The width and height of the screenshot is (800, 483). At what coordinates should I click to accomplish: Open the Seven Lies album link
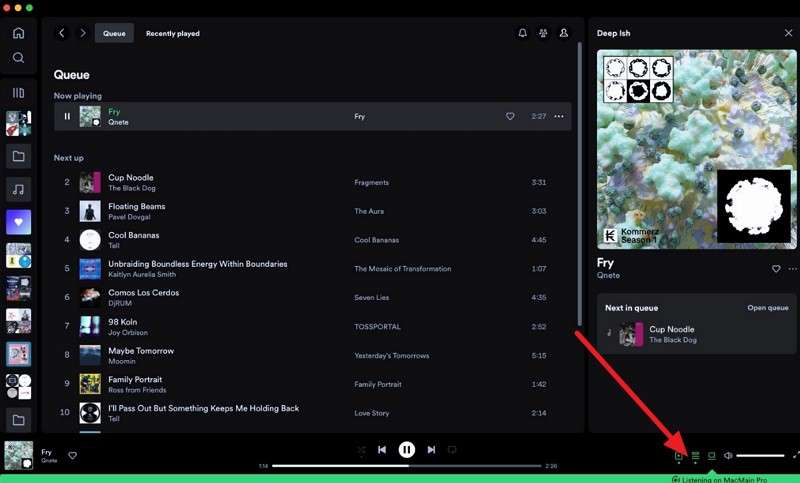pyautogui.click(x=371, y=297)
